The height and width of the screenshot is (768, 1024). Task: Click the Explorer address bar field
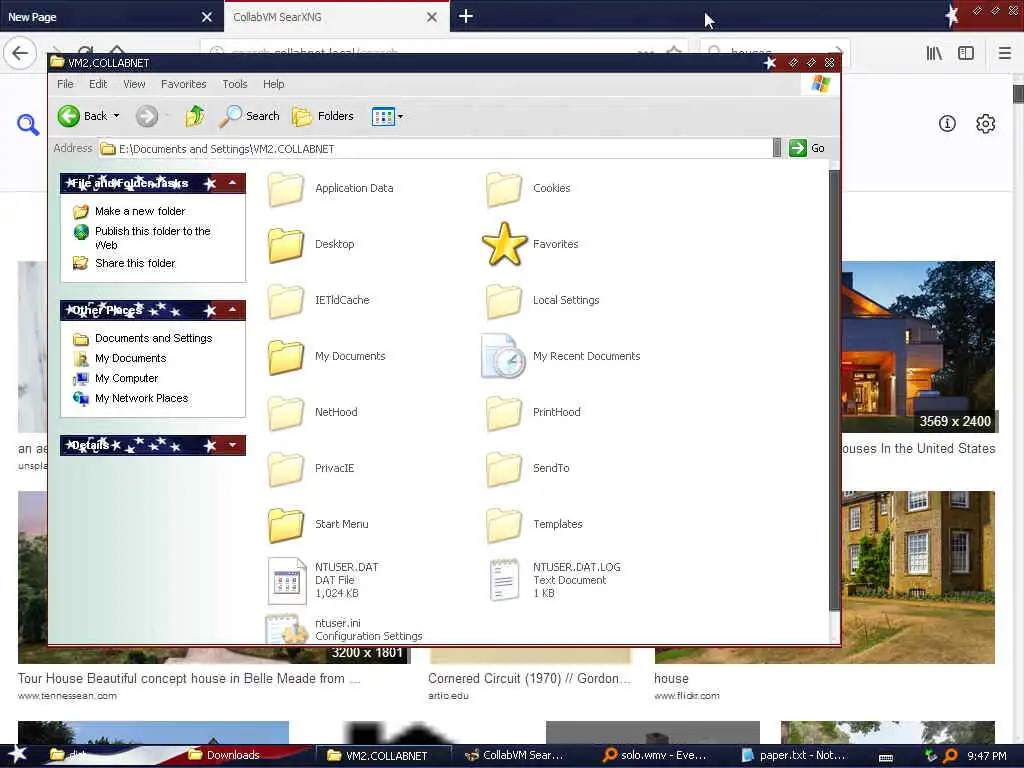pos(436,149)
